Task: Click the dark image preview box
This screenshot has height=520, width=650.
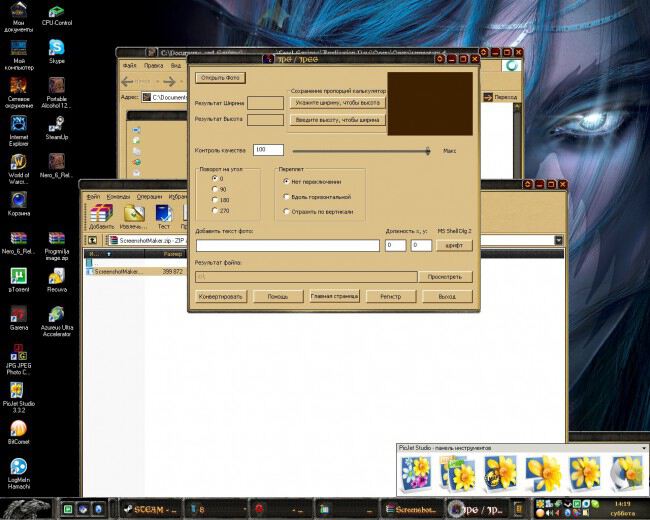Action: (430, 104)
